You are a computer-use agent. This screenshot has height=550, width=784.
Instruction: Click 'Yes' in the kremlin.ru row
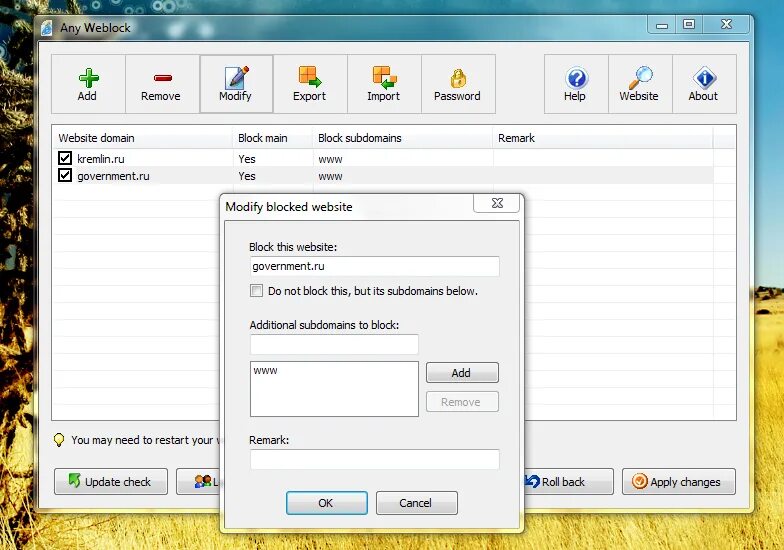[x=246, y=159]
